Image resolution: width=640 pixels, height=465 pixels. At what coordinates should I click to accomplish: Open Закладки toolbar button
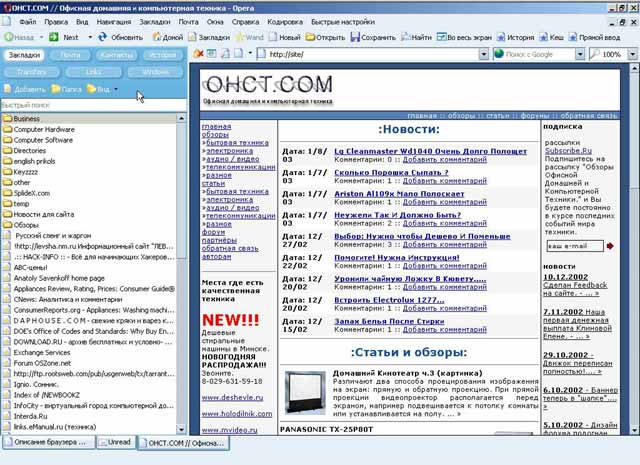[x=209, y=37]
